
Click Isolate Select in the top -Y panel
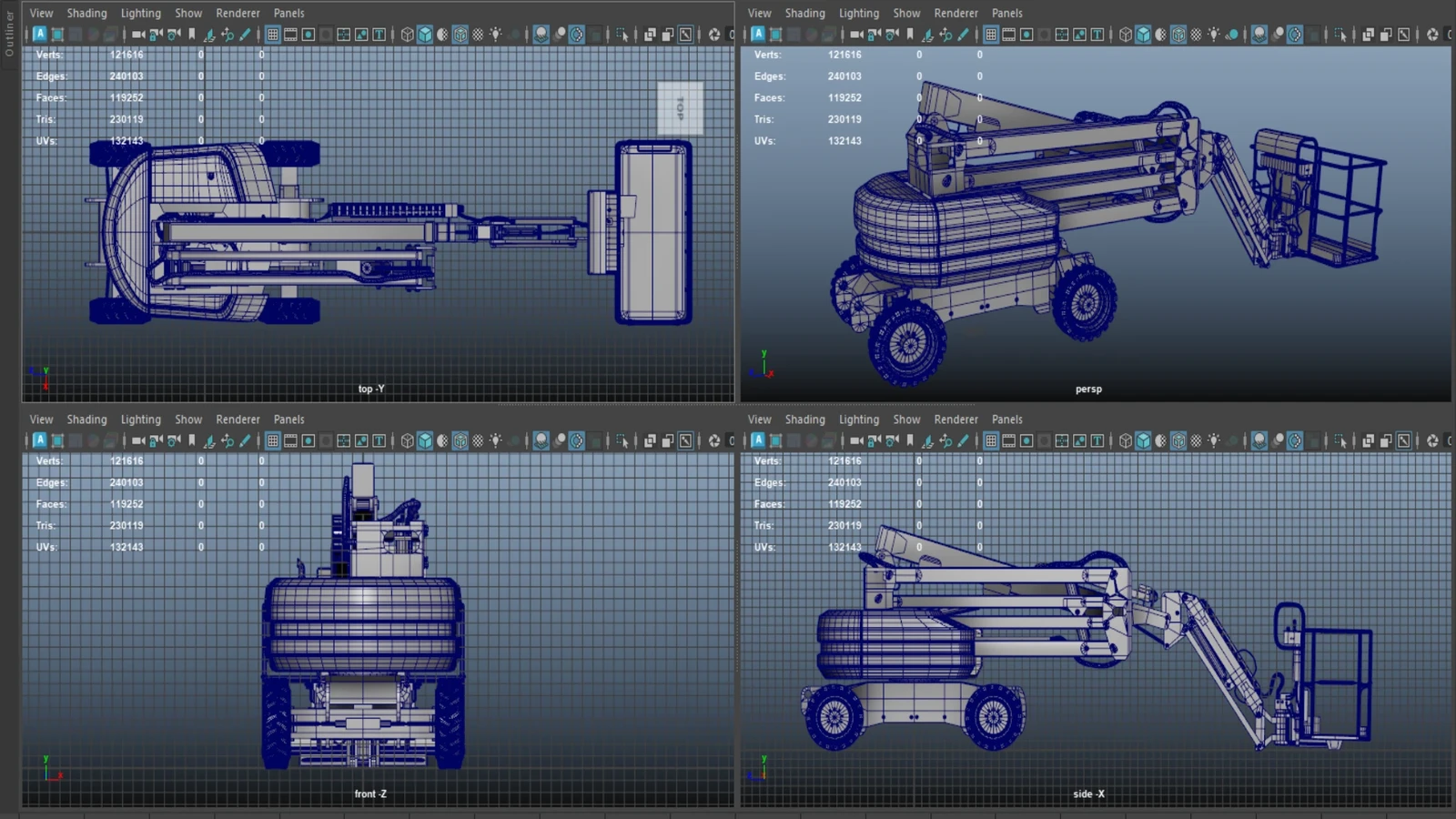pos(622,35)
